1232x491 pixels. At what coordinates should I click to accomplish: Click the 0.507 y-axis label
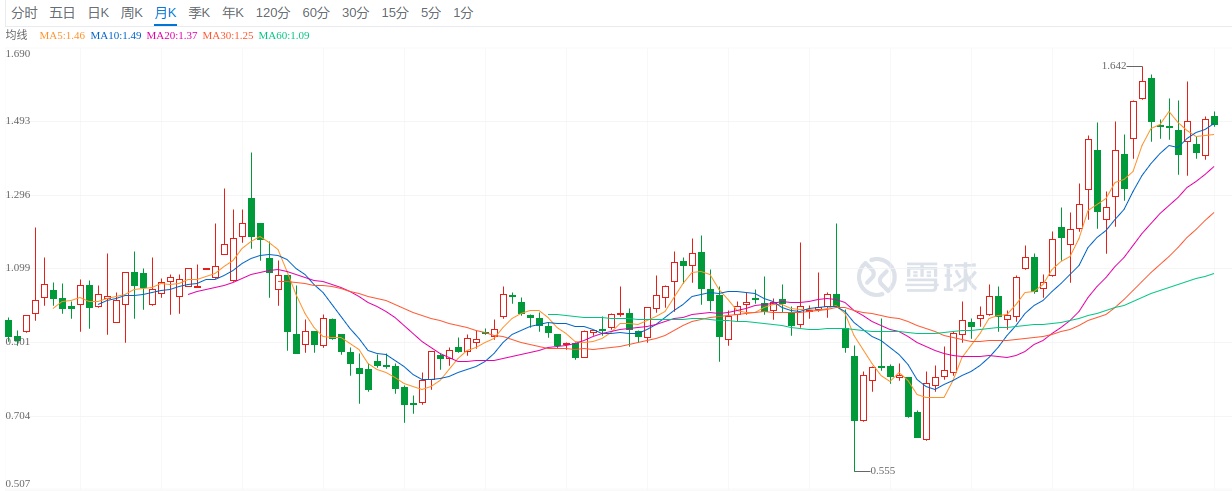click(x=18, y=484)
